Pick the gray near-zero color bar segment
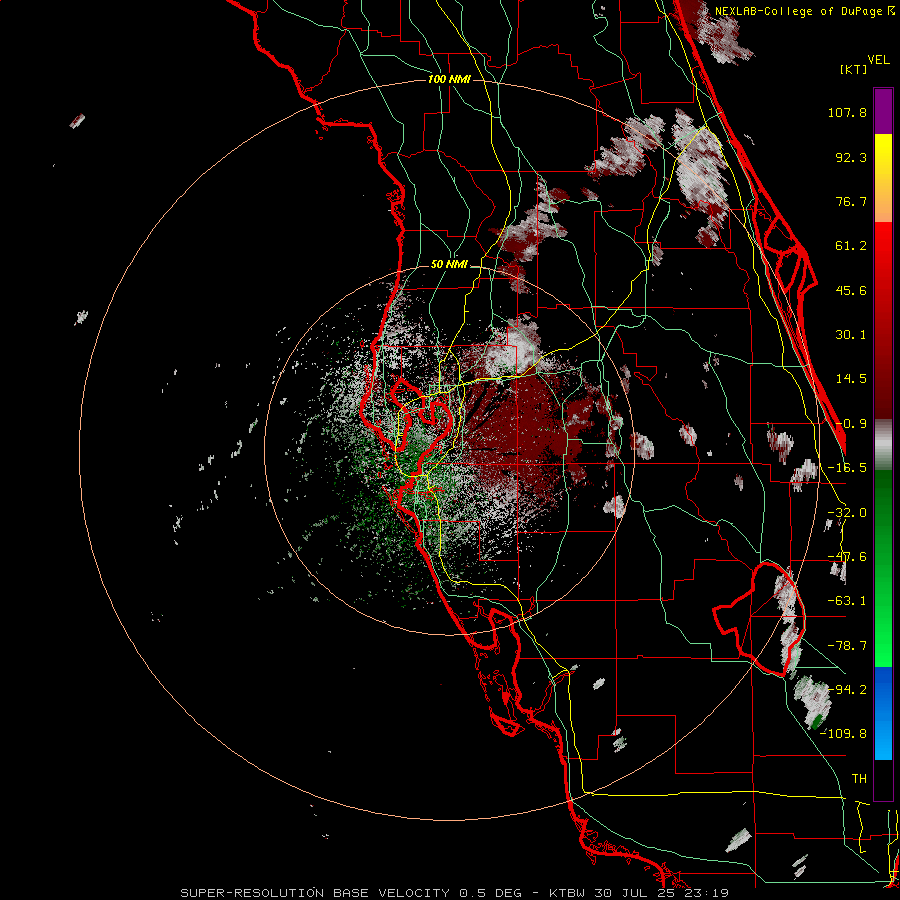Screen dimensions: 900x900 tap(883, 442)
